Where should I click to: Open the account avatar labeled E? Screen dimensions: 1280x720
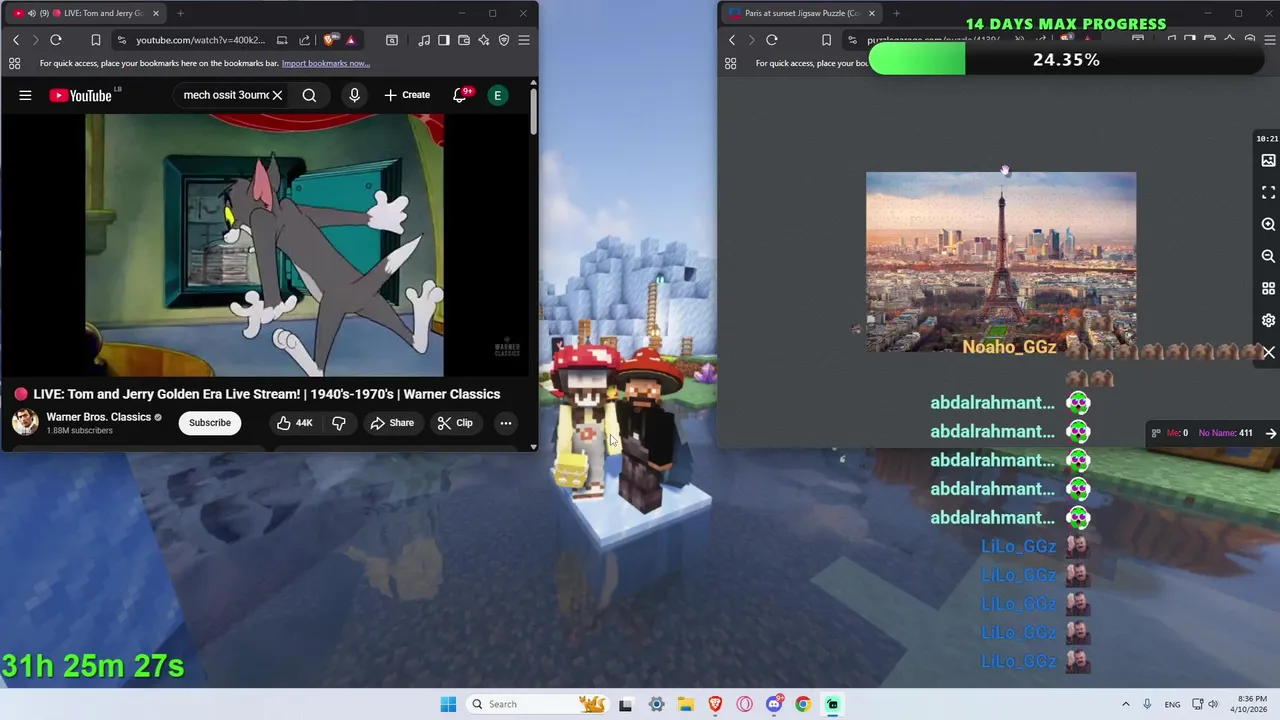pos(497,95)
